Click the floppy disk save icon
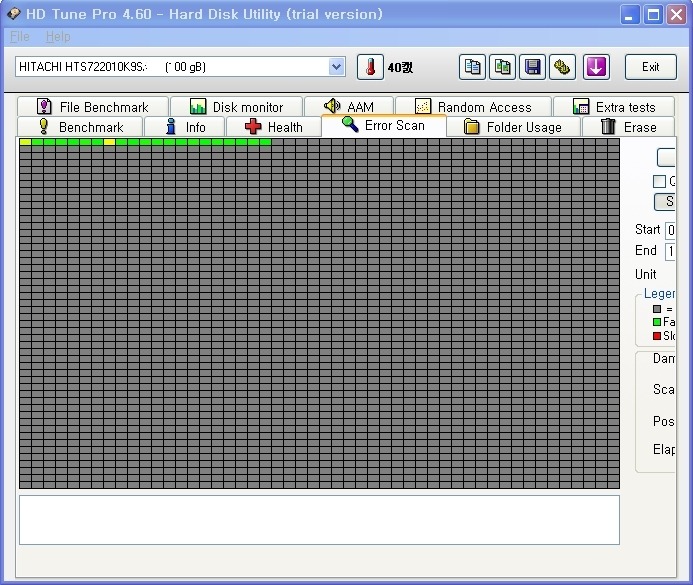 coord(533,67)
